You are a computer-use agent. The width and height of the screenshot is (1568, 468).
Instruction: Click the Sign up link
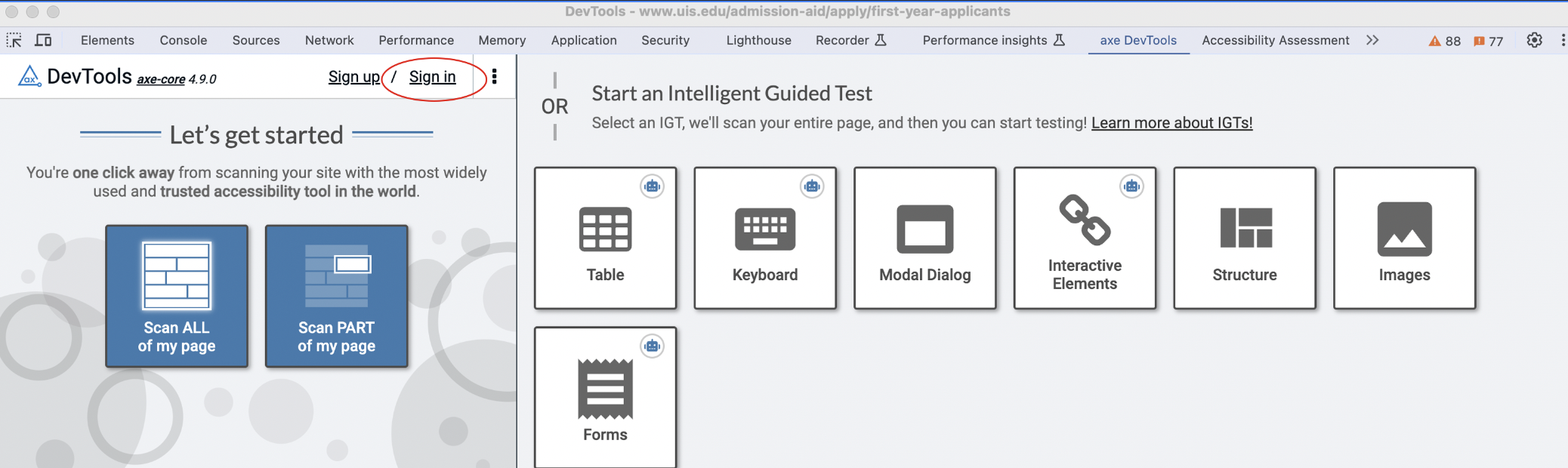click(354, 77)
